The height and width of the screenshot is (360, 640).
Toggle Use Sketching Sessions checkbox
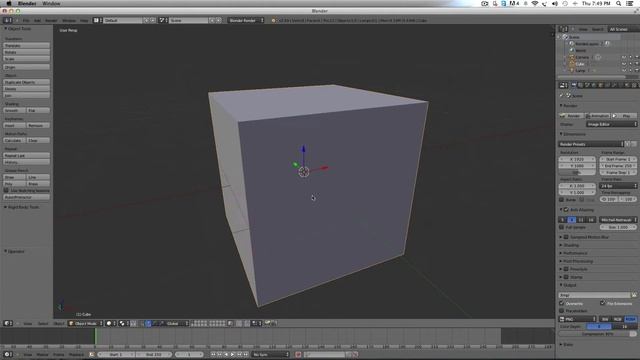(x=6, y=190)
